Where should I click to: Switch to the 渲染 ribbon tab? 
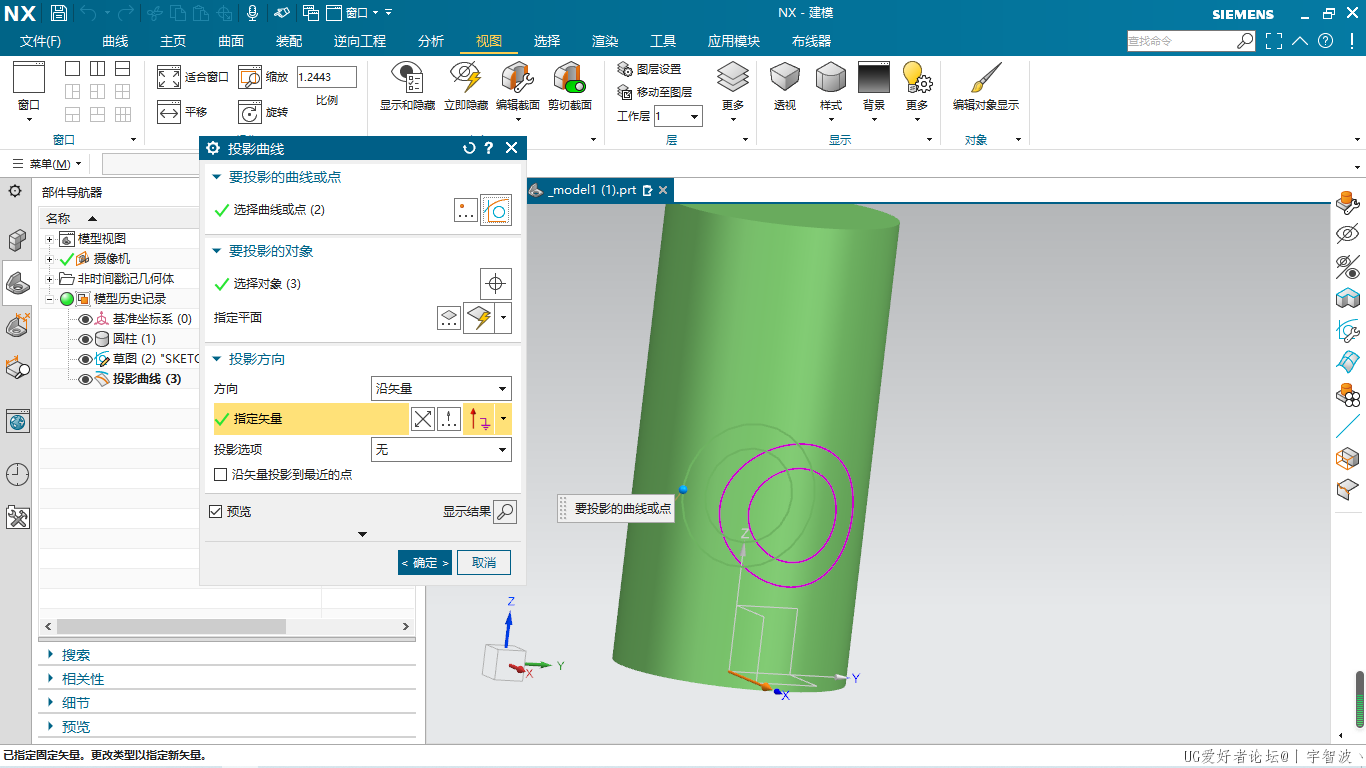tap(605, 41)
